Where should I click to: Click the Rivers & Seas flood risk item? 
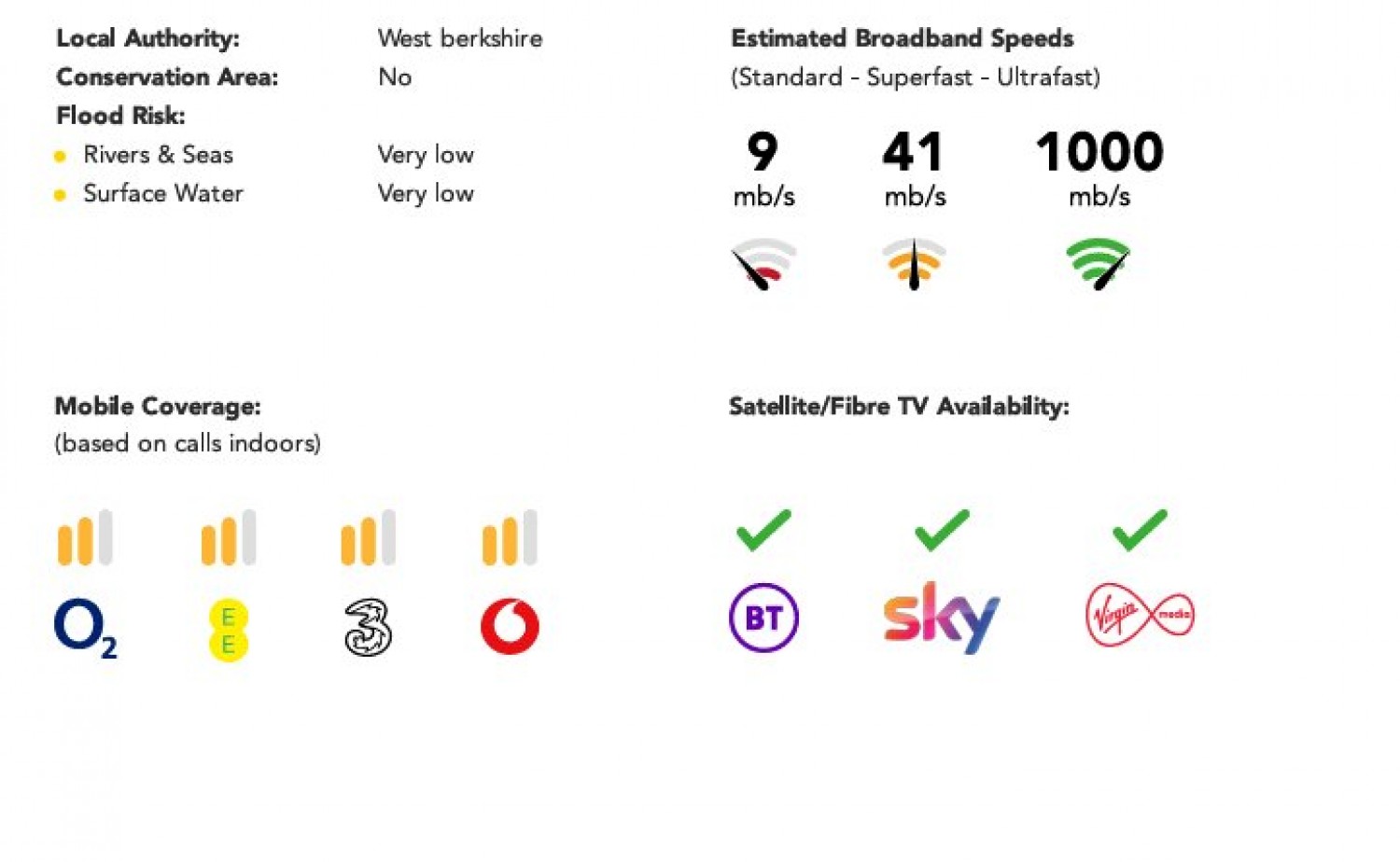pyautogui.click(x=158, y=155)
